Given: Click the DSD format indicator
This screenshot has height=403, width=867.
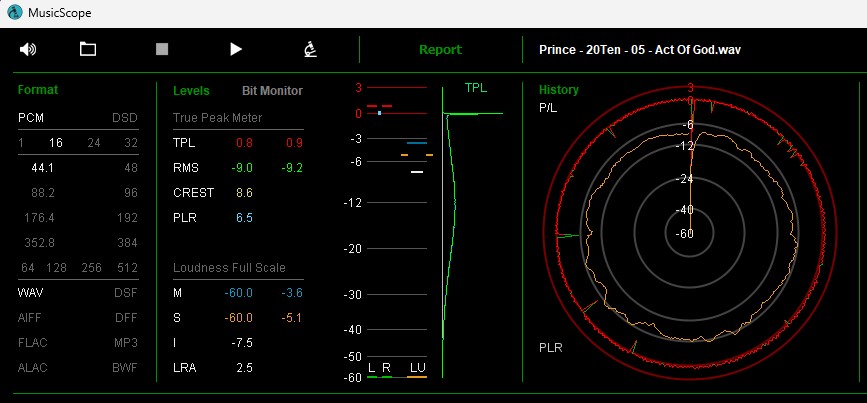Looking at the screenshot, I should (125, 118).
